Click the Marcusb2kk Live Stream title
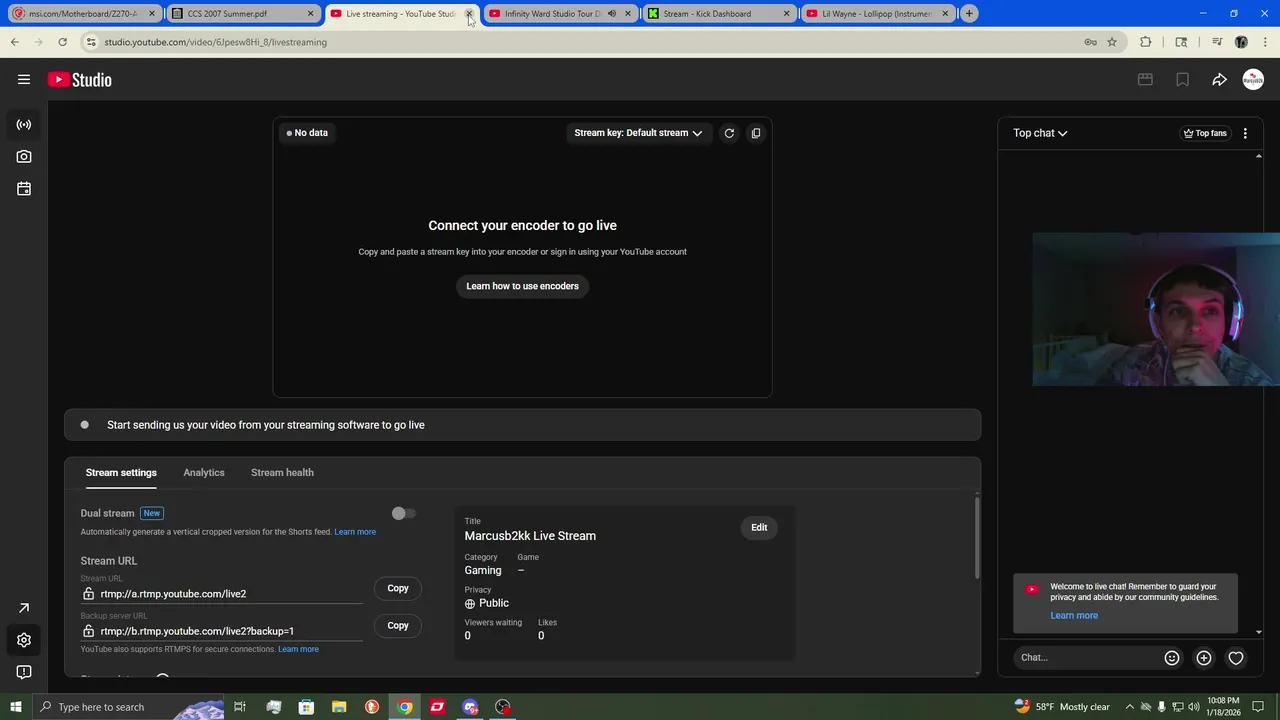 pos(530,536)
